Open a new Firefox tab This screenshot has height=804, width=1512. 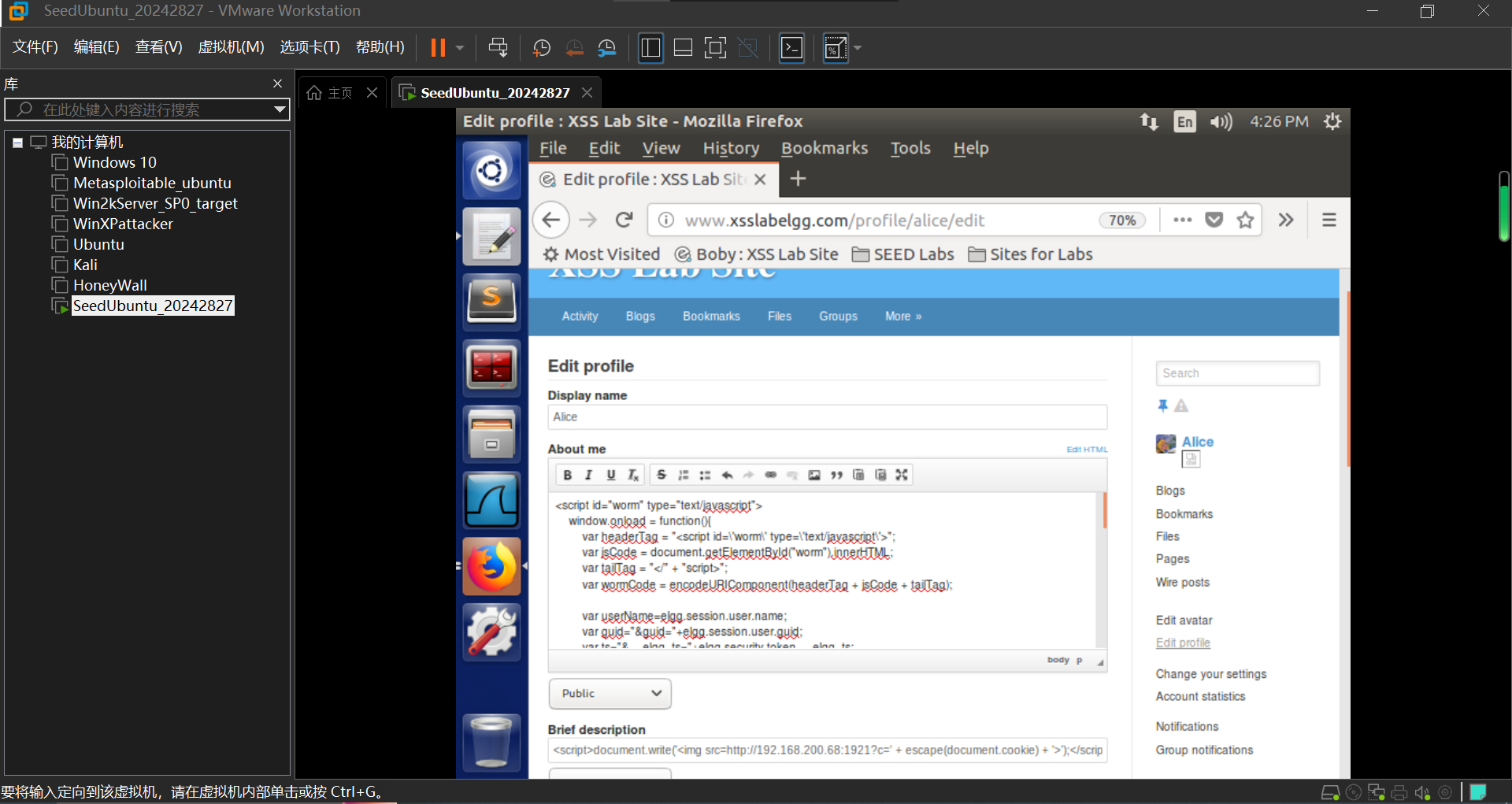click(798, 179)
